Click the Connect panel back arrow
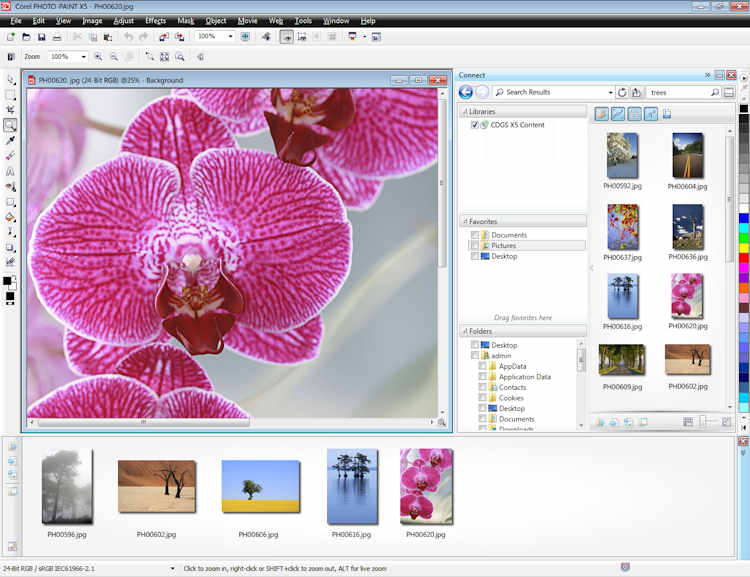The image size is (750, 577). click(x=466, y=92)
